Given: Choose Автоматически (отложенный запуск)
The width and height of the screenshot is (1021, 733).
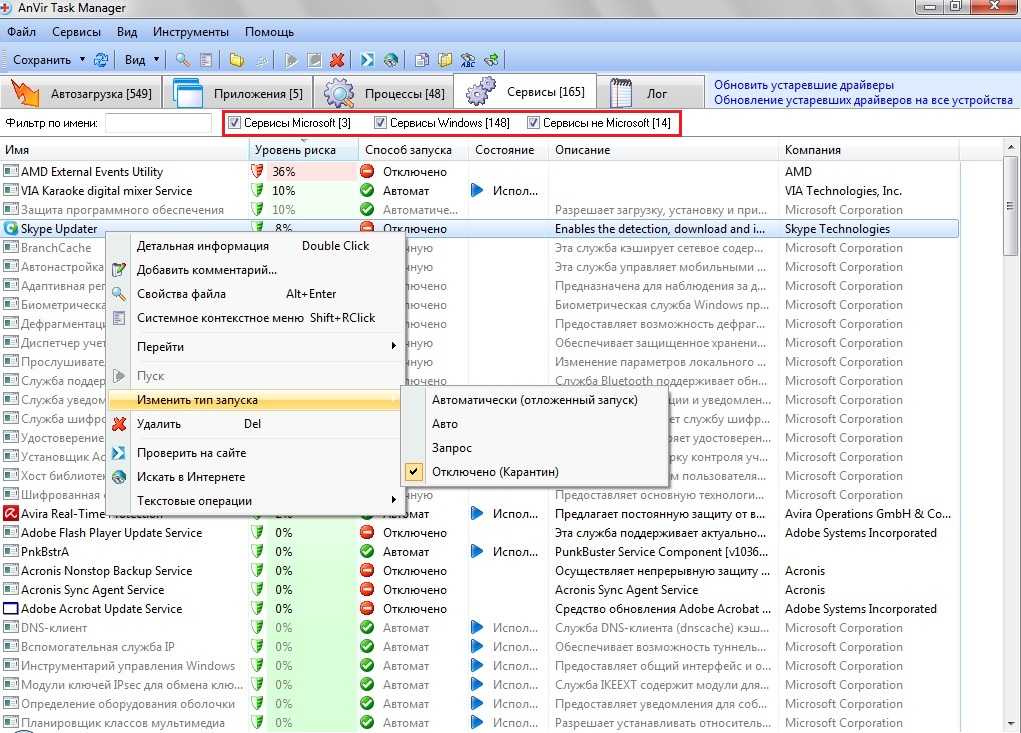Looking at the screenshot, I should coord(535,400).
